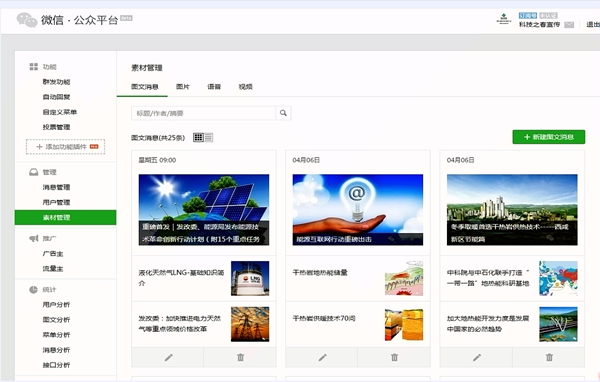Select the 语音 tab

coord(214,87)
